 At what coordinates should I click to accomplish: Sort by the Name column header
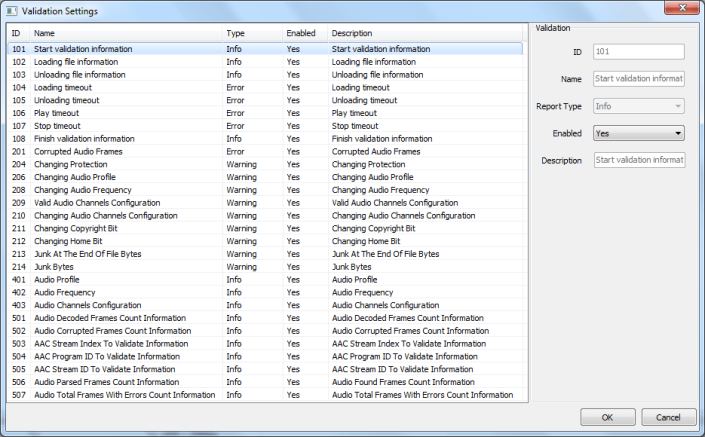[126, 33]
